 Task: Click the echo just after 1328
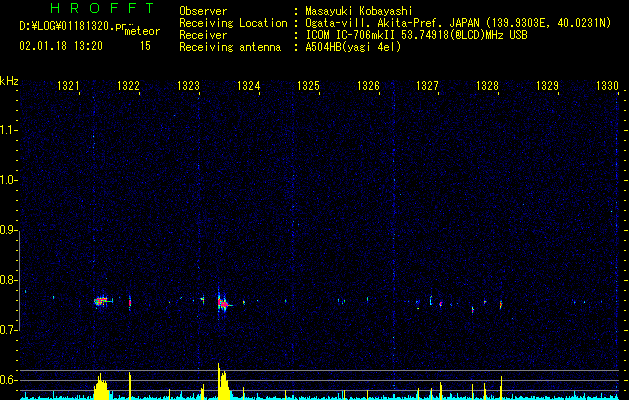501,305
